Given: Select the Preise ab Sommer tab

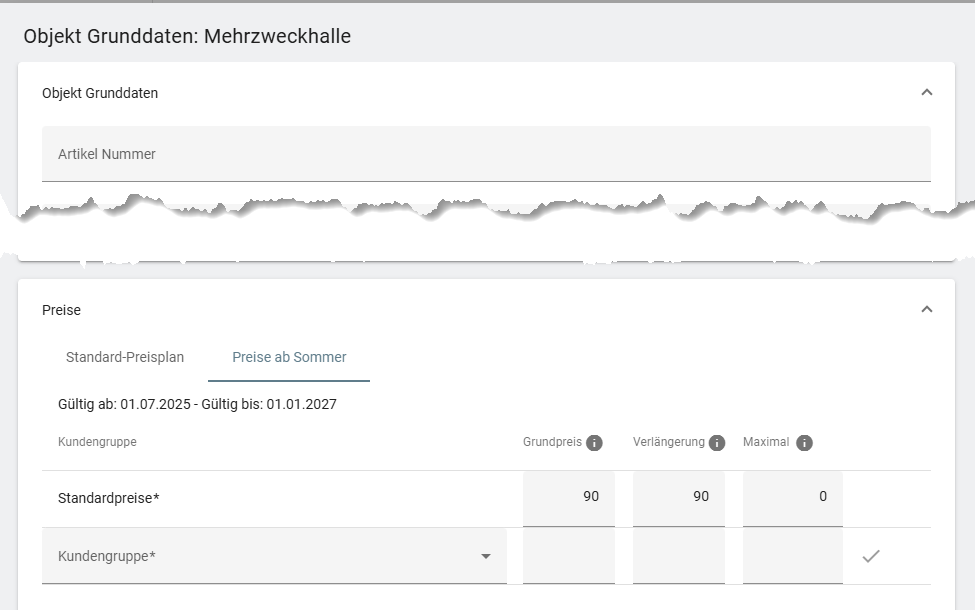Looking at the screenshot, I should pos(288,357).
